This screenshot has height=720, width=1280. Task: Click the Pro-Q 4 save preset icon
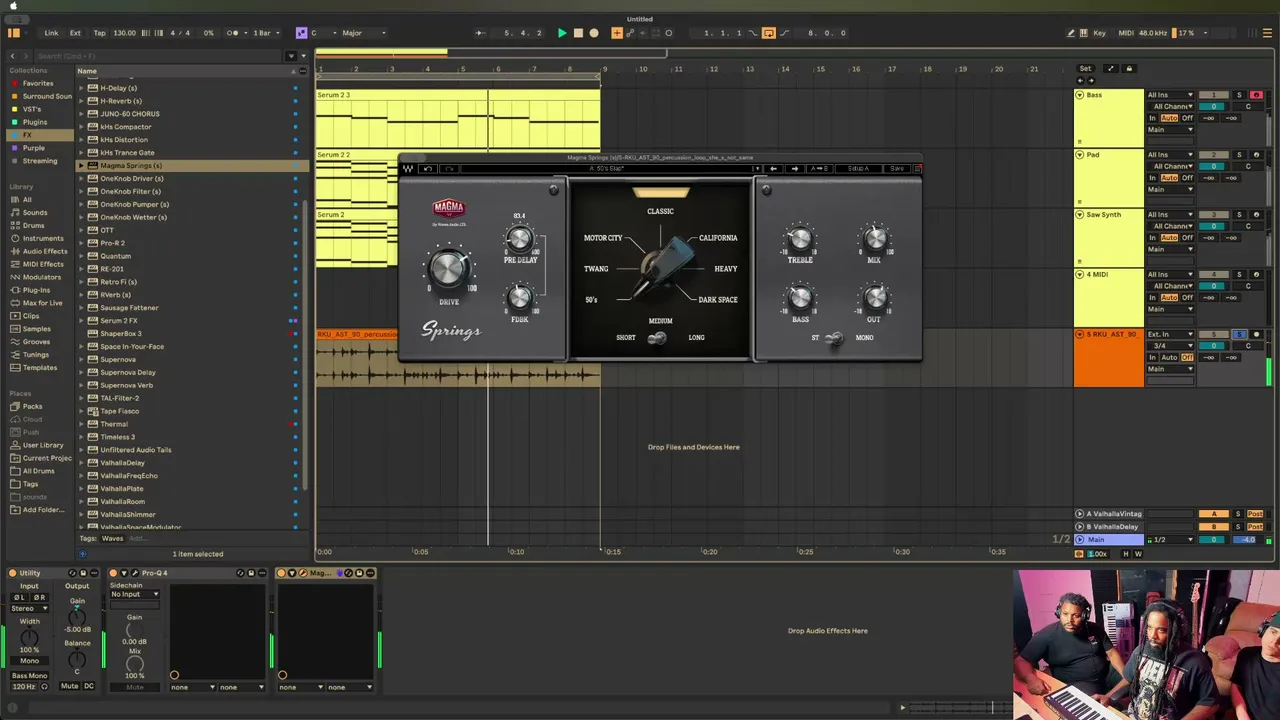point(262,573)
